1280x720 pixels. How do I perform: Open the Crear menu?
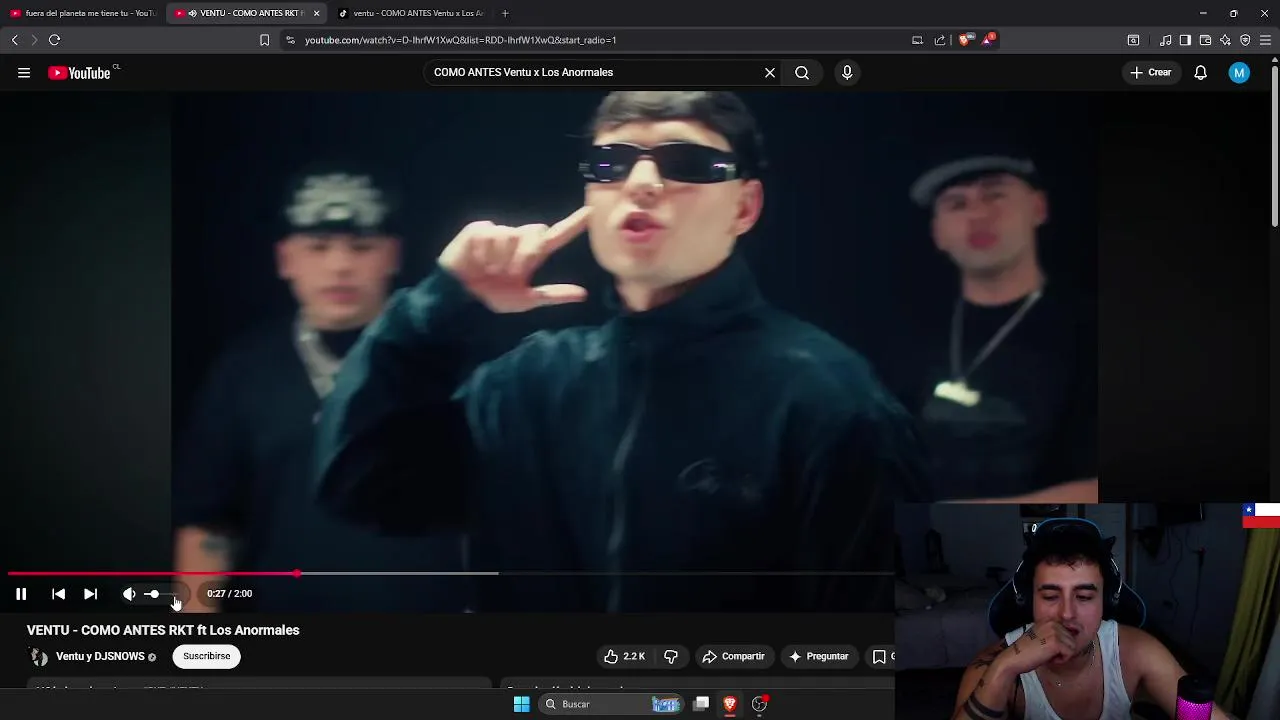click(1150, 72)
